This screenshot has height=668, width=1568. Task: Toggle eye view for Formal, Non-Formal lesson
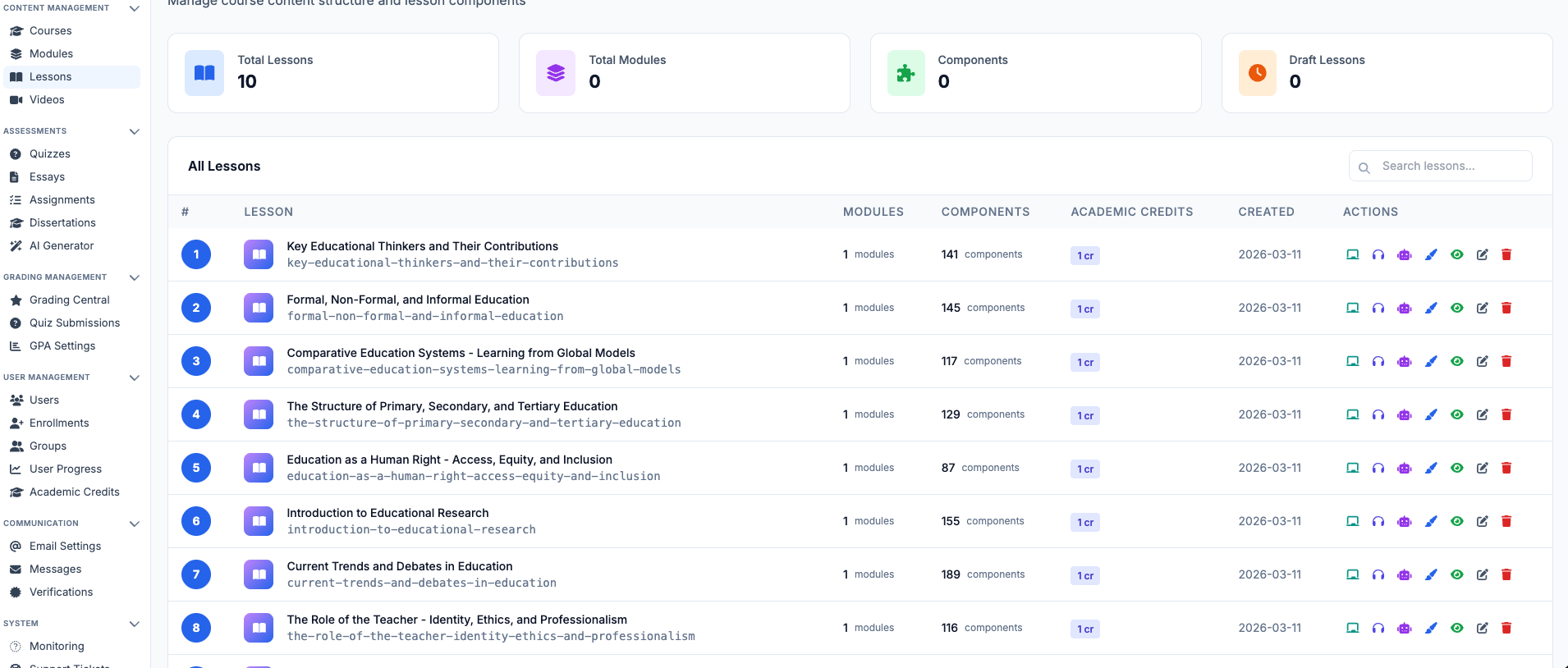click(1456, 308)
